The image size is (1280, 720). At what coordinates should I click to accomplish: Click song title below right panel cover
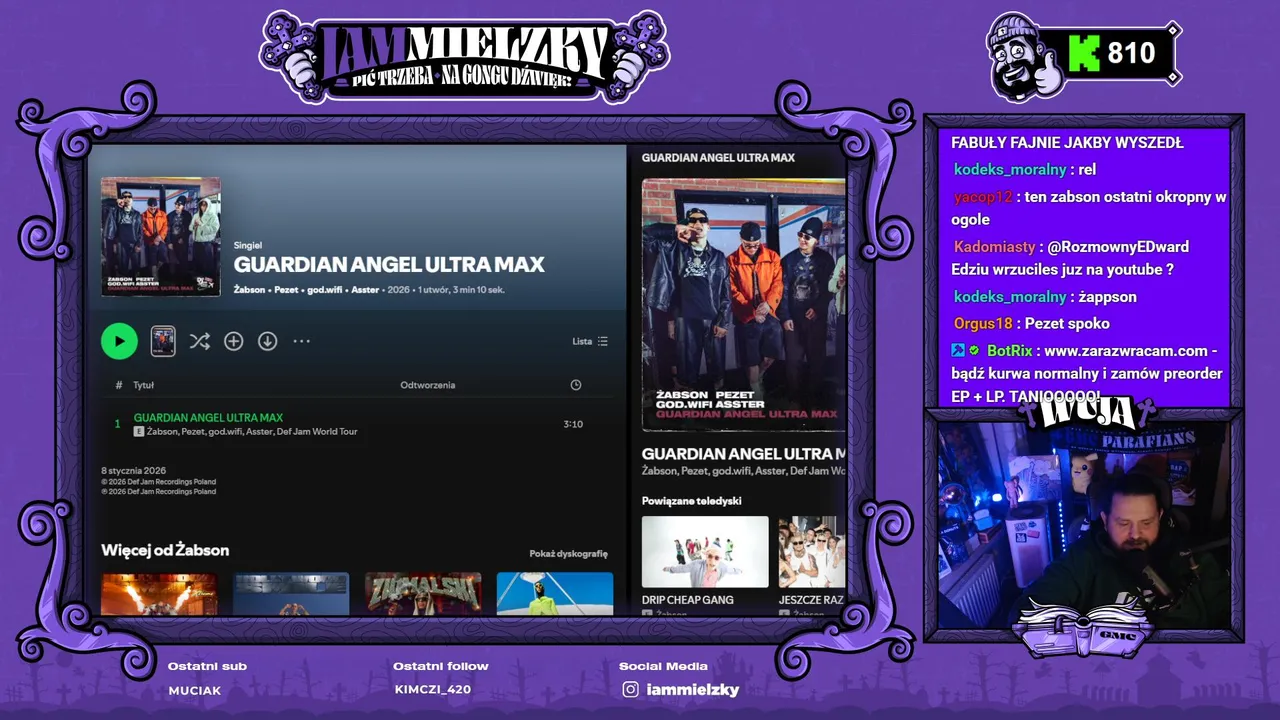[744, 453]
